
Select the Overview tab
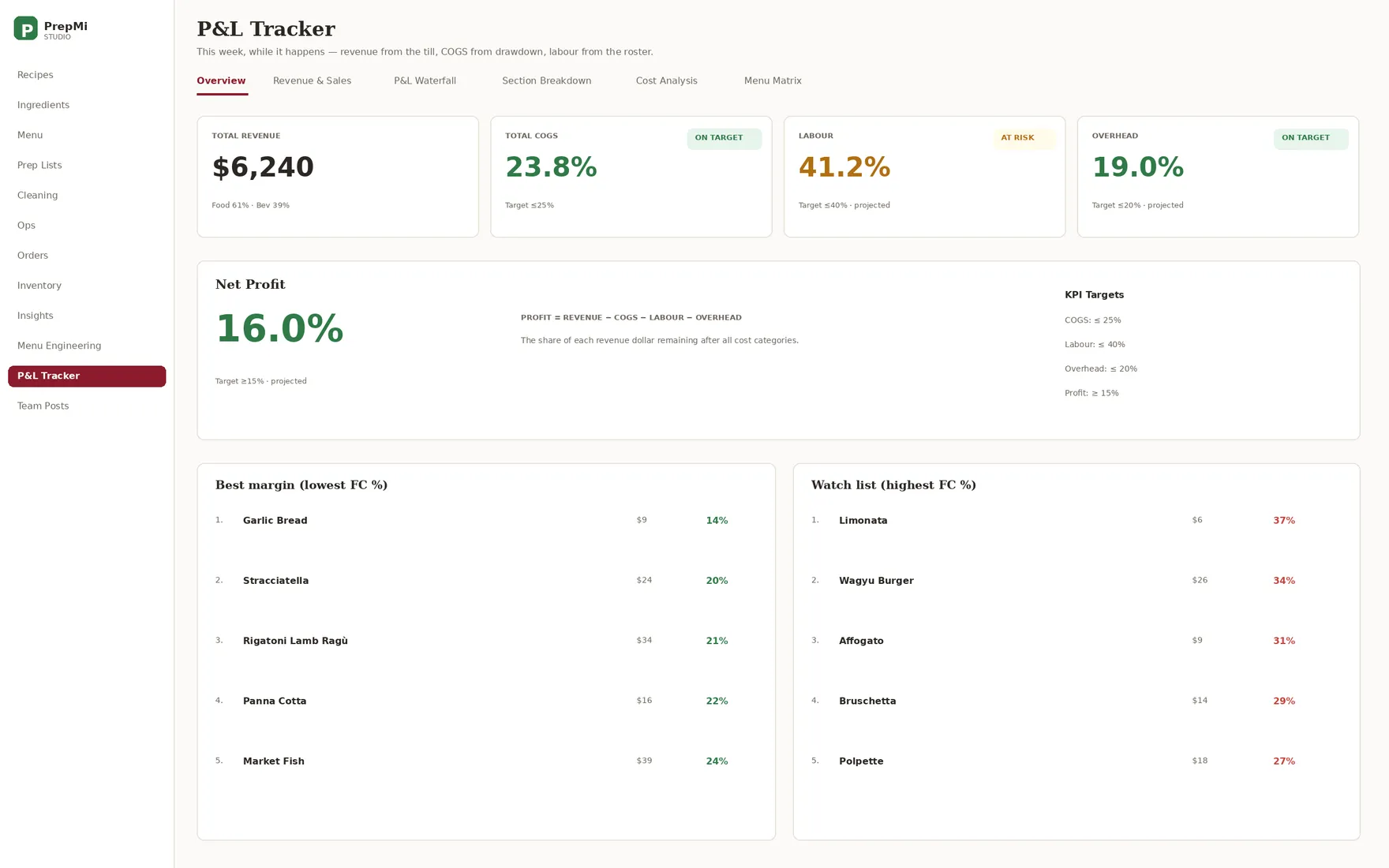[221, 80]
